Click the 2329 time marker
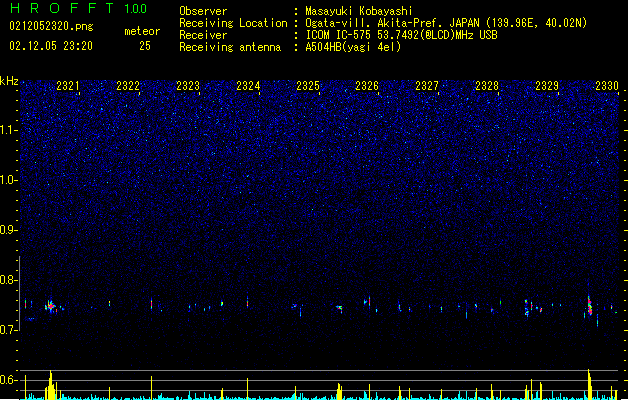Image resolution: width=629 pixels, height=400 pixels. 547,86
